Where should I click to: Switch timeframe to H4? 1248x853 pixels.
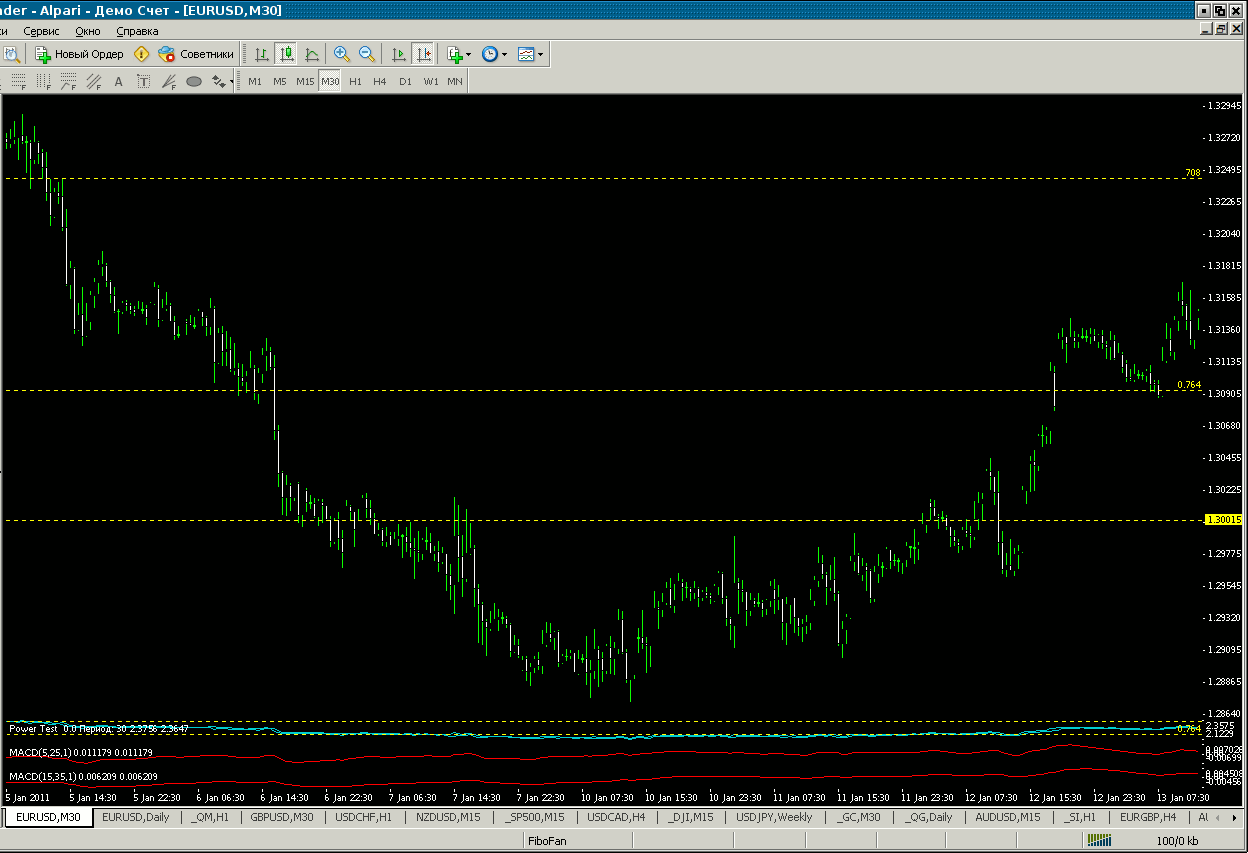(380, 81)
